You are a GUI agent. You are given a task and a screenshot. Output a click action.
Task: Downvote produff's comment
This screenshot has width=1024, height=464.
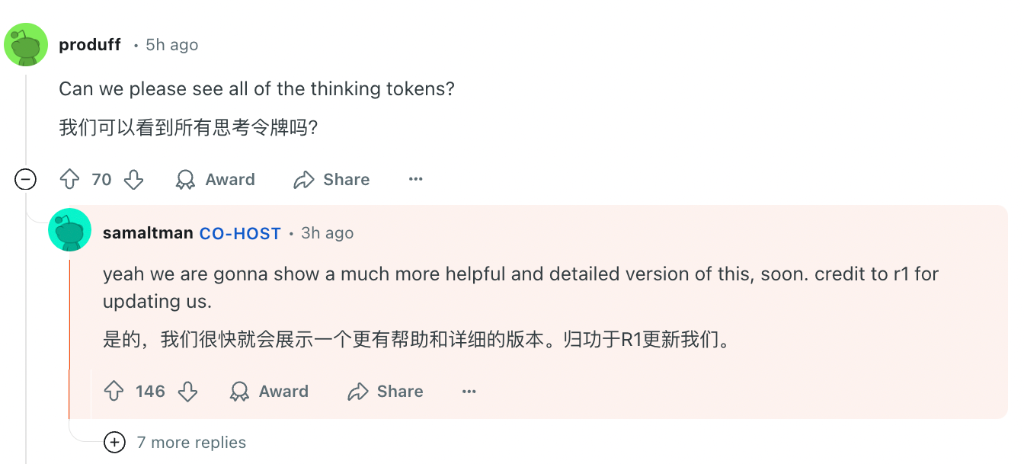point(133,179)
